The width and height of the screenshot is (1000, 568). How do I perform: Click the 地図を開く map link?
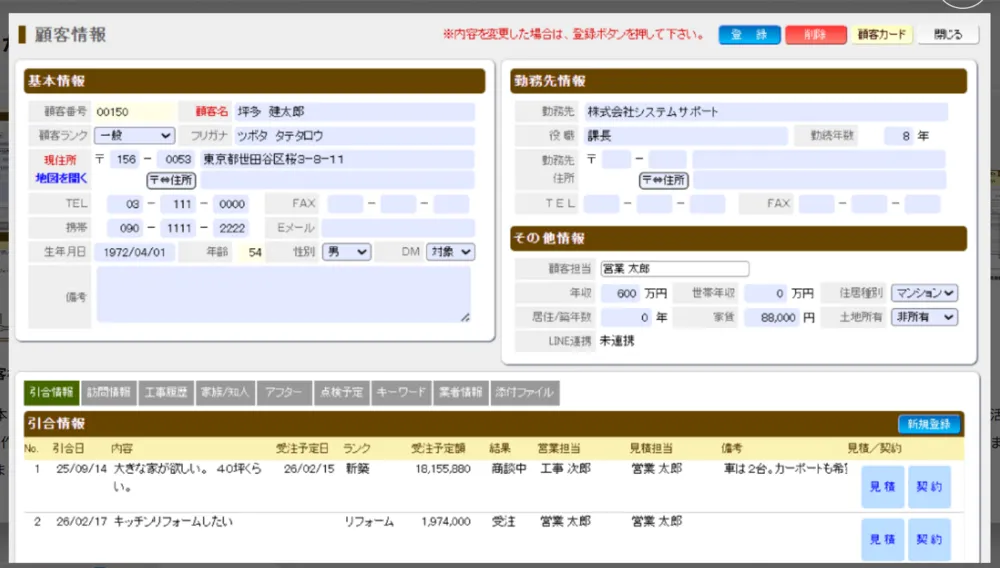click(x=61, y=178)
